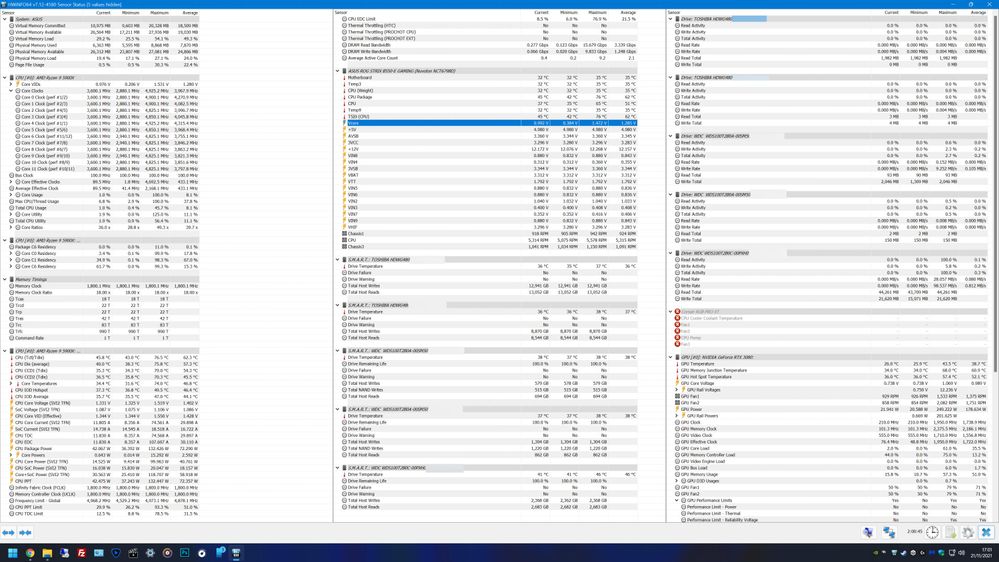This screenshot has width=999, height=562.
Task: Click the monitor tray icon left of network icon
Action: [x=868, y=532]
